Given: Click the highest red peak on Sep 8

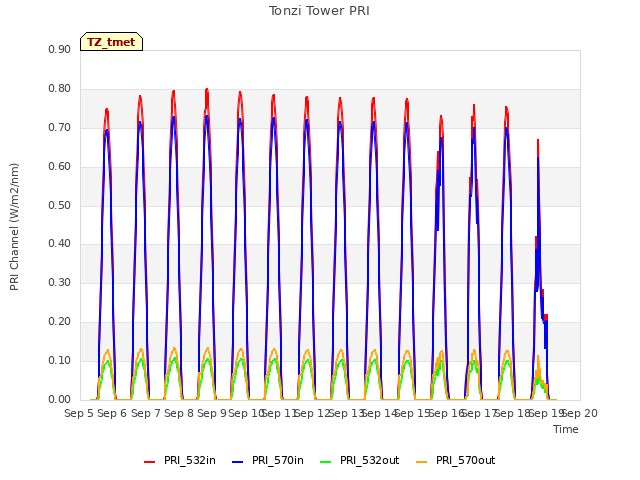Looking at the screenshot, I should pos(207,89).
